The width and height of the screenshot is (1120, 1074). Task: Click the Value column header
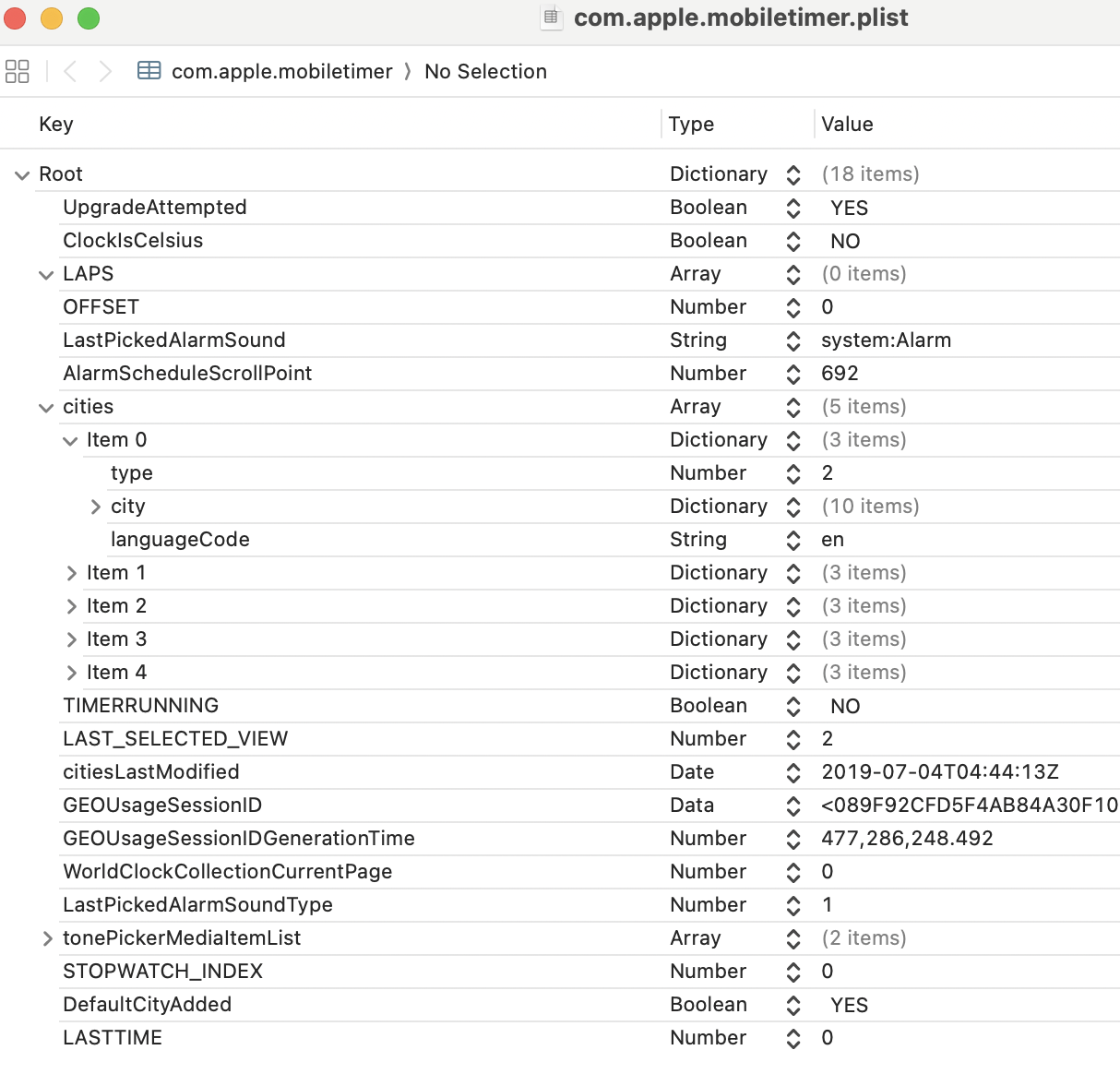pyautogui.click(x=847, y=124)
